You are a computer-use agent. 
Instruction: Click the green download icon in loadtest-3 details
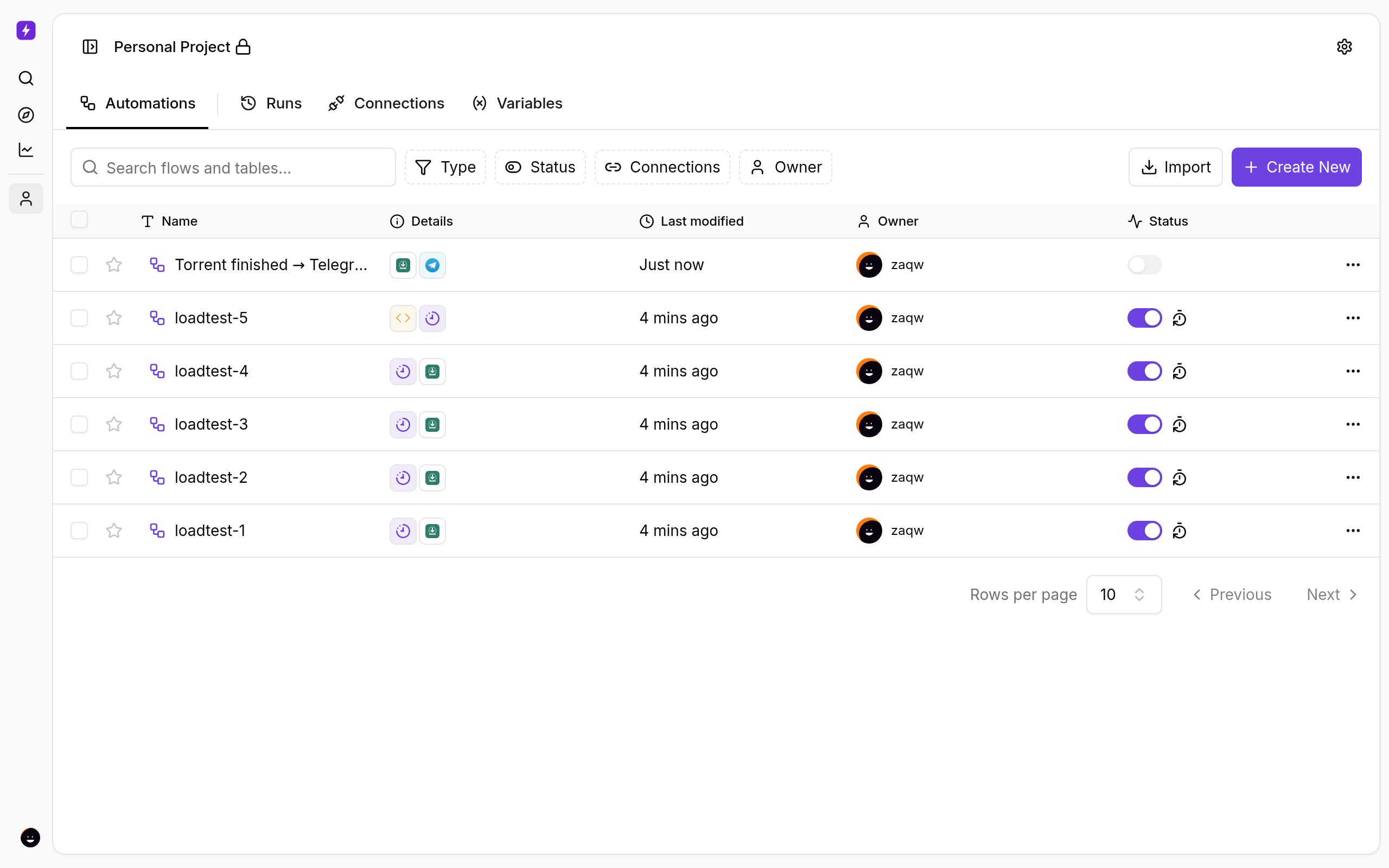pyautogui.click(x=432, y=424)
